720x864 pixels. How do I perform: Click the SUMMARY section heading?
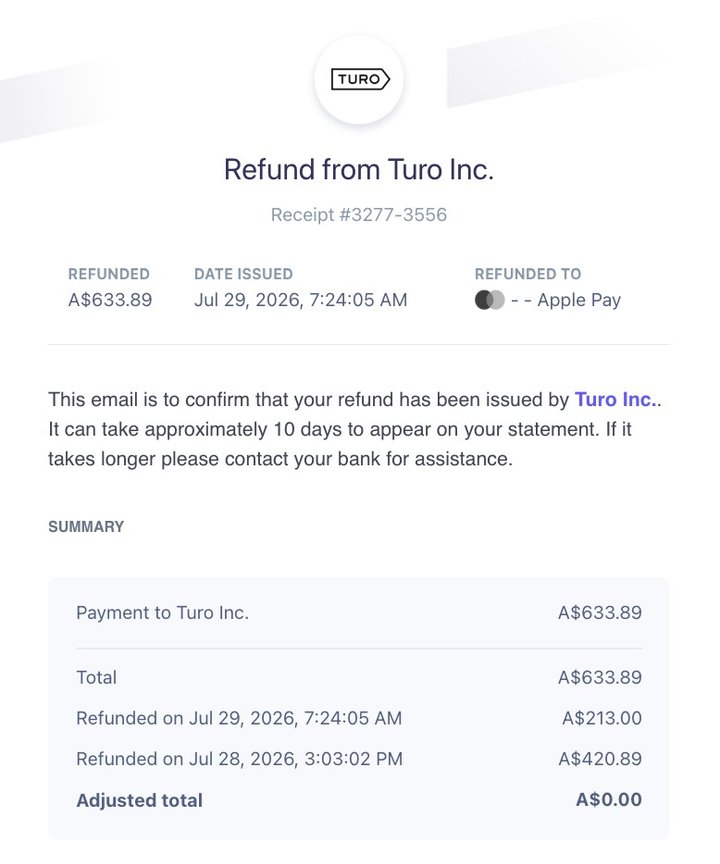pos(86,527)
